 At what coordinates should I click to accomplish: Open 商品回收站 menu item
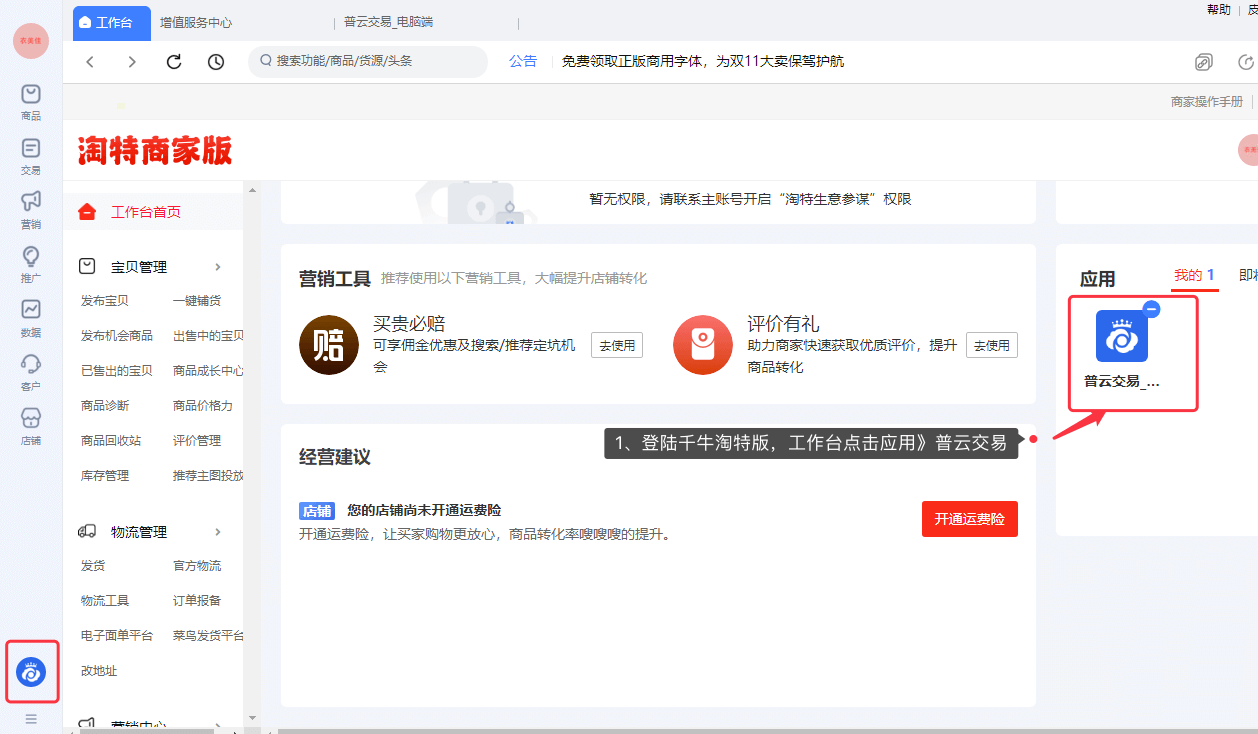point(111,441)
